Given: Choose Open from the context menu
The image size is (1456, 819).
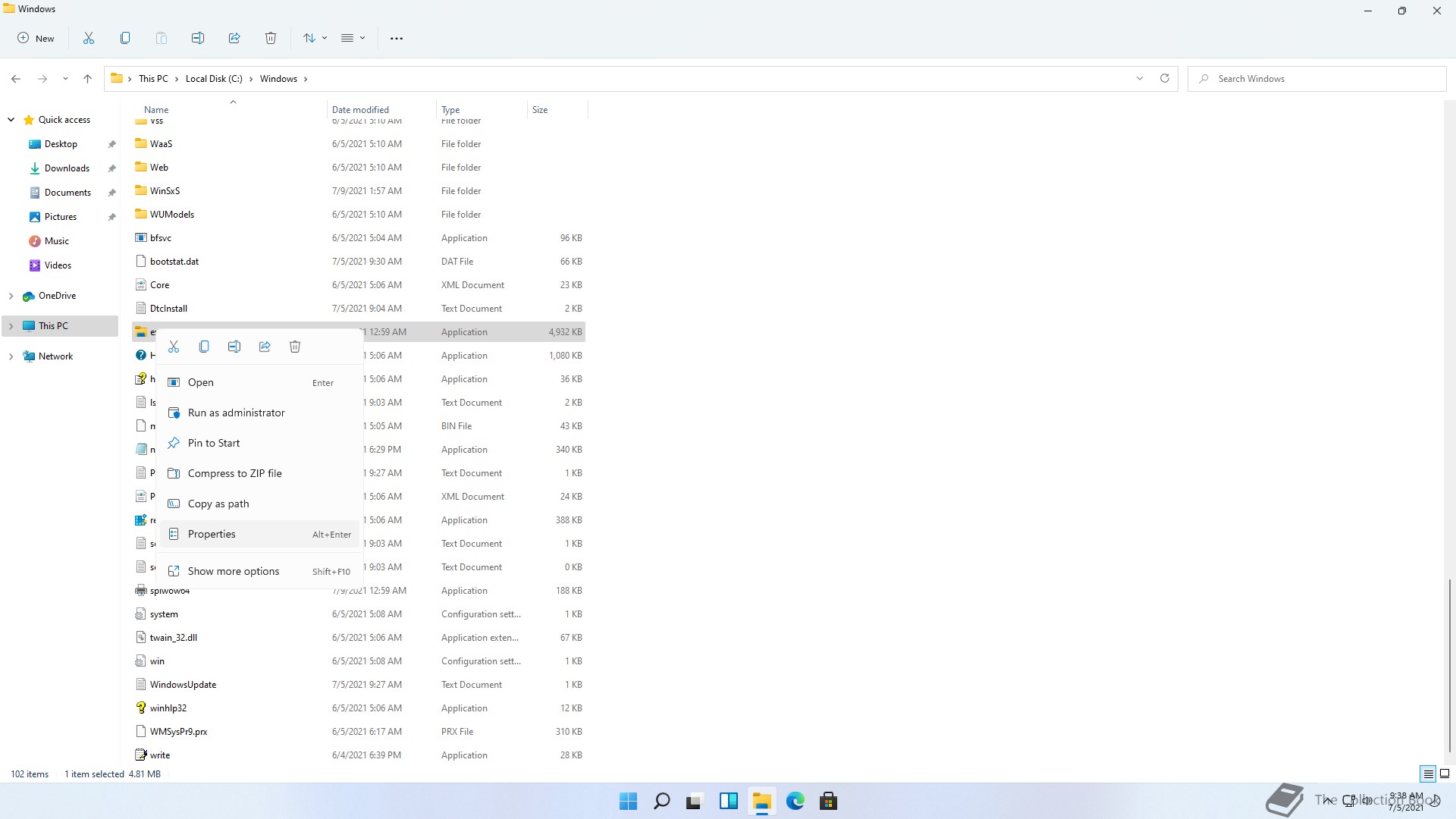Looking at the screenshot, I should coord(259,383).
